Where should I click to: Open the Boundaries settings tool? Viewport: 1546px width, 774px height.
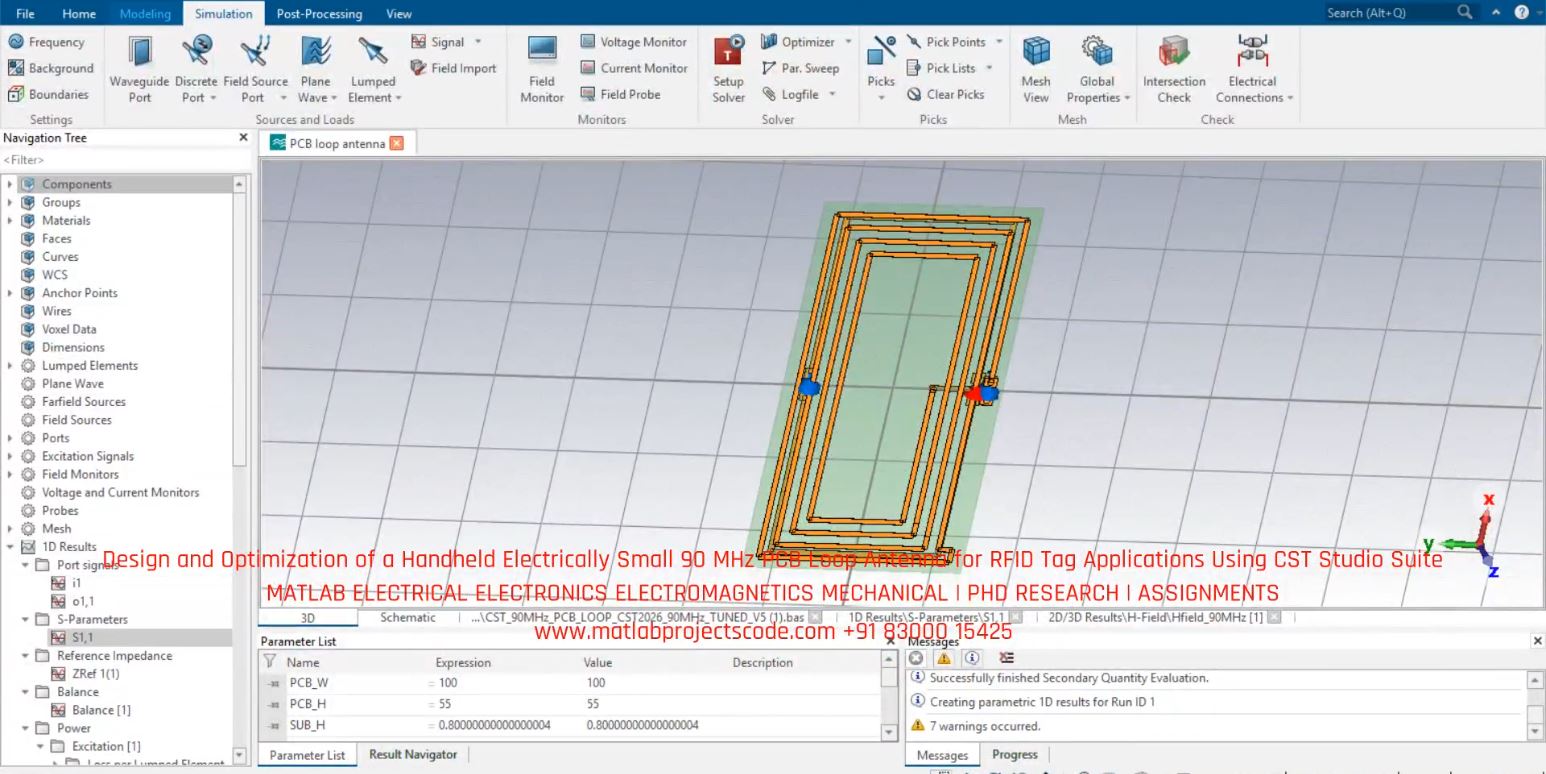[x=48, y=94]
